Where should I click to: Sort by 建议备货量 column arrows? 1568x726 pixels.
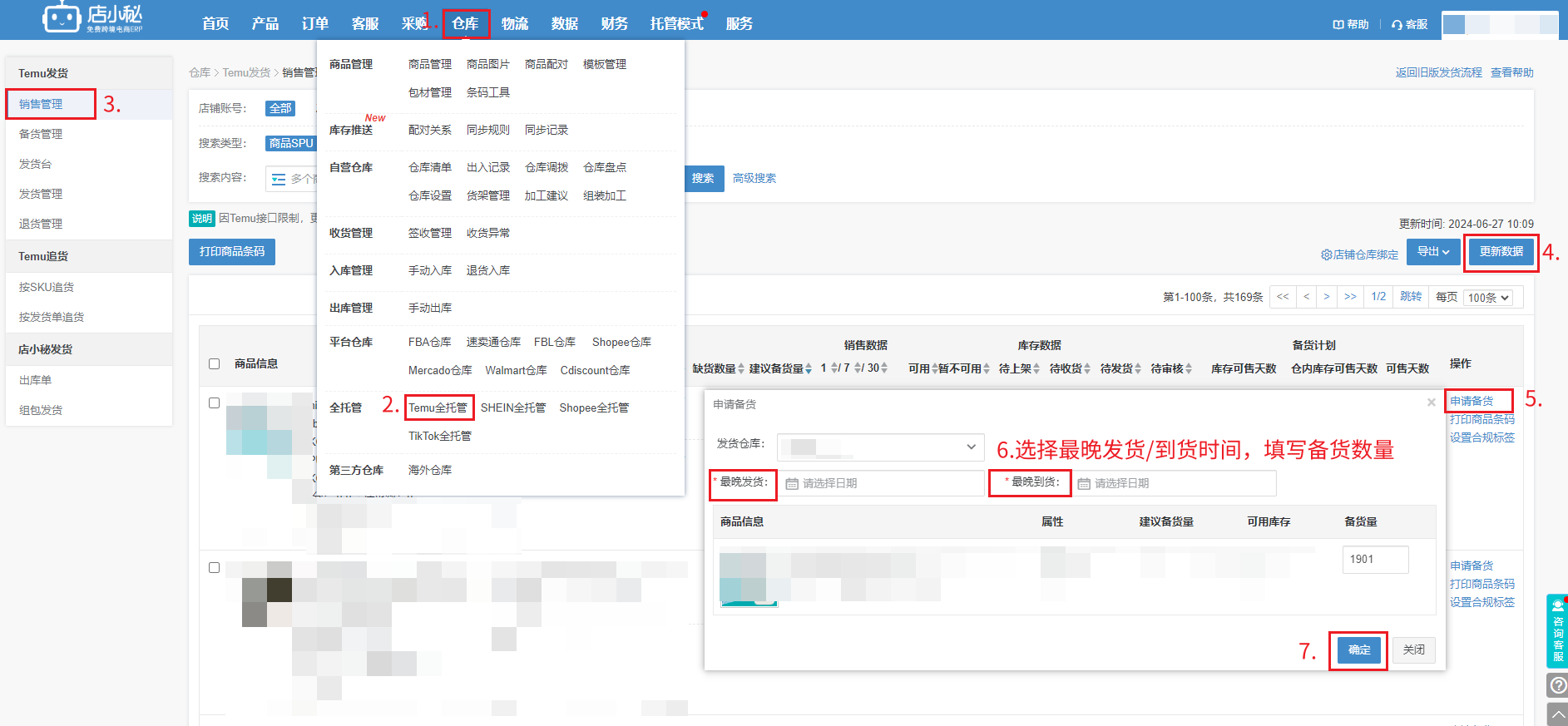click(809, 368)
